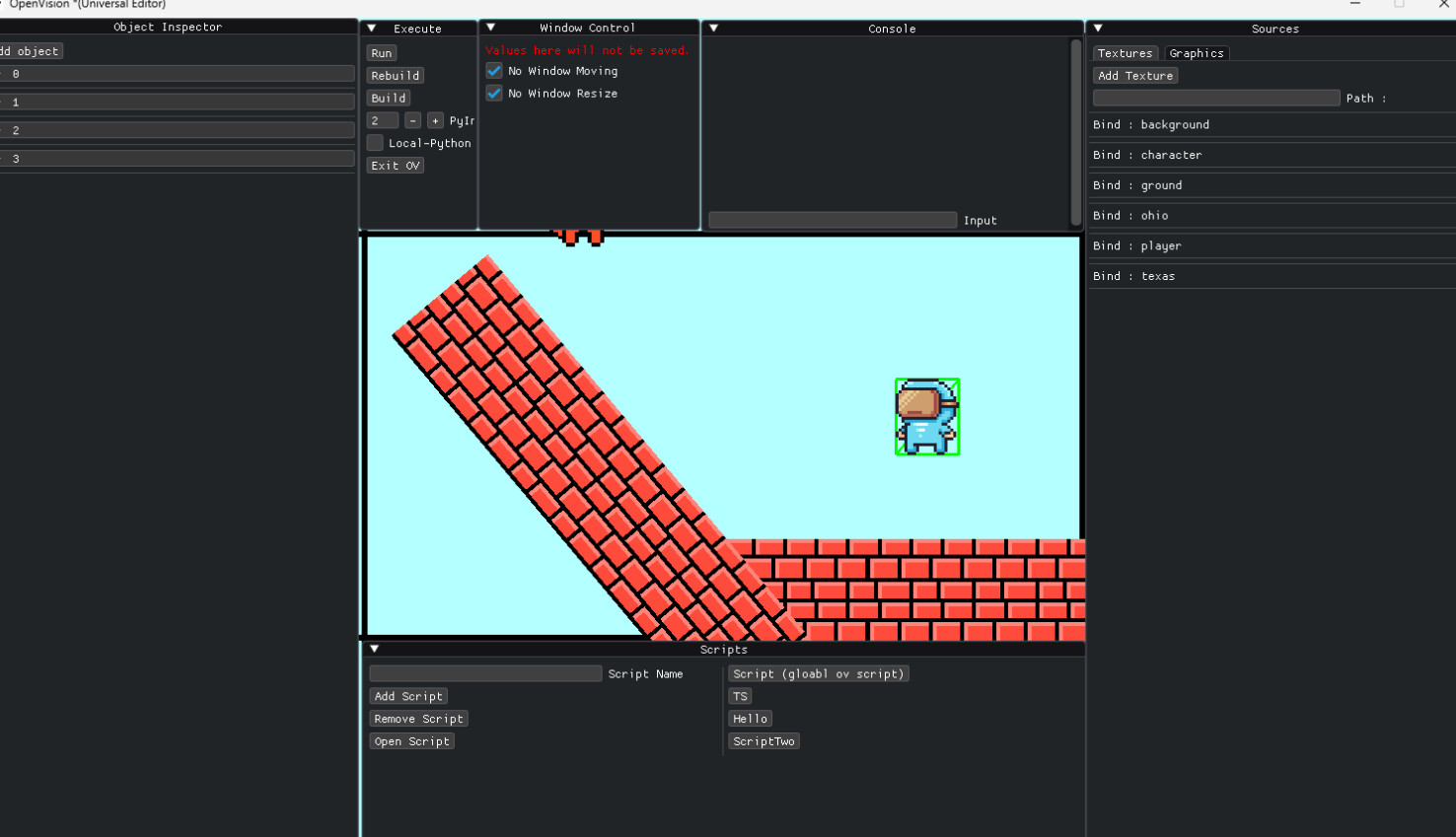Screen dimensions: 1456x837
Task: Uncheck the No Window Resize option
Action: [493, 93]
